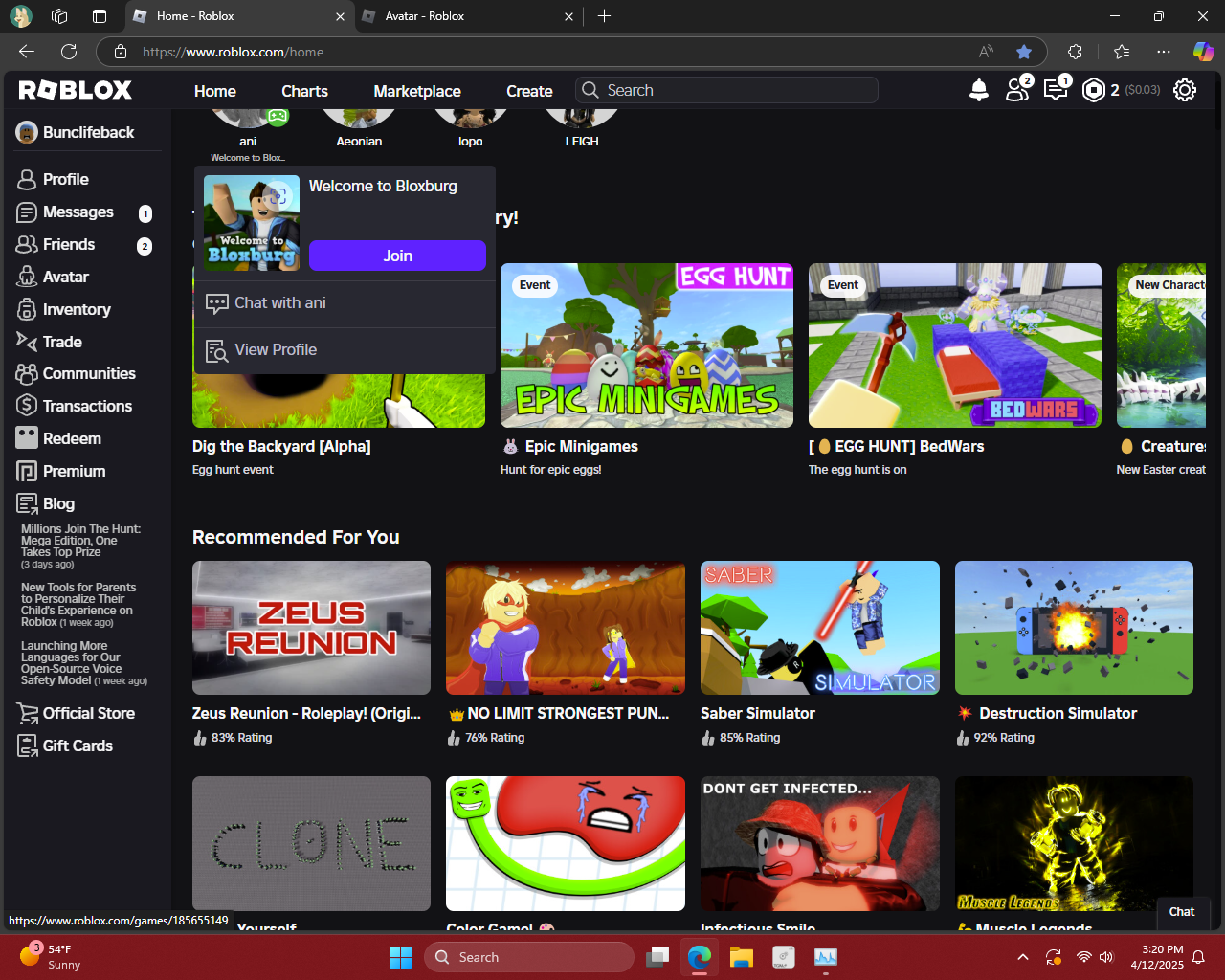
Task: Open the Zeus Reunion game thumbnail
Action: 311,628
